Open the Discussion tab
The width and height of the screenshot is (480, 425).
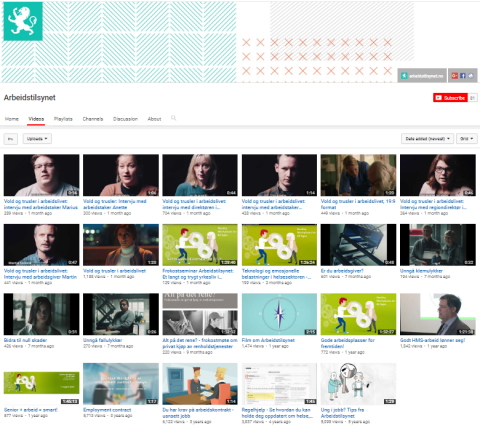click(125, 119)
